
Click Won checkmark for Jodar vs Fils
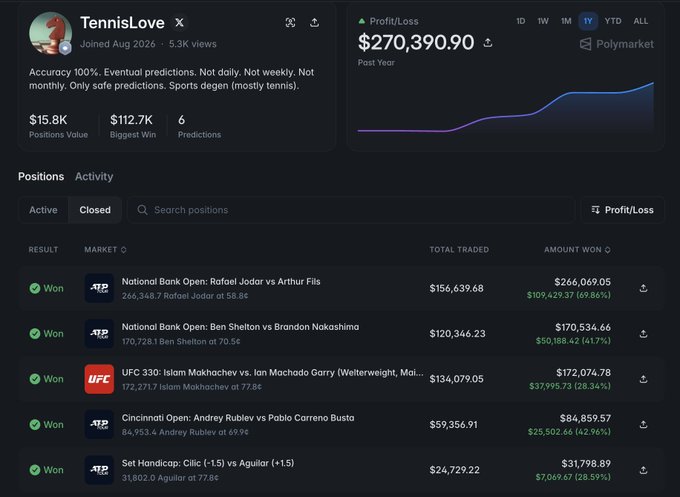[x=35, y=288]
